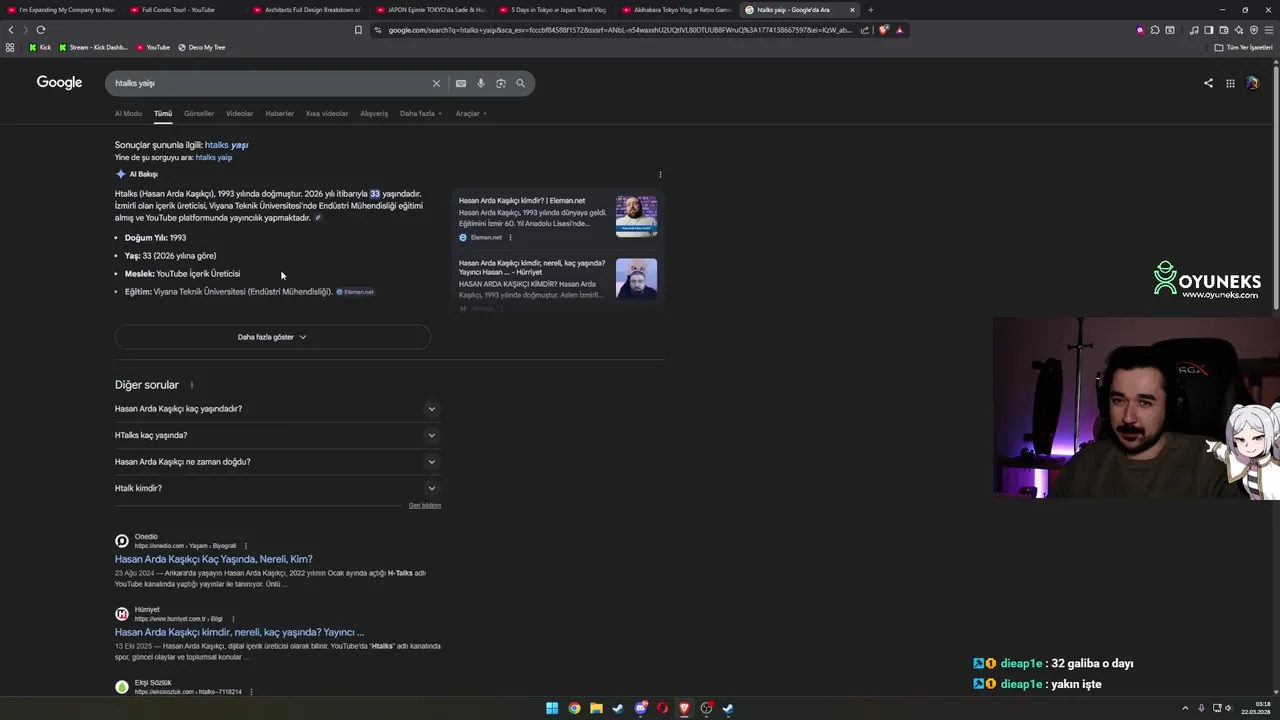Open Leo AI sparkle icon in toolbar

point(1239,30)
